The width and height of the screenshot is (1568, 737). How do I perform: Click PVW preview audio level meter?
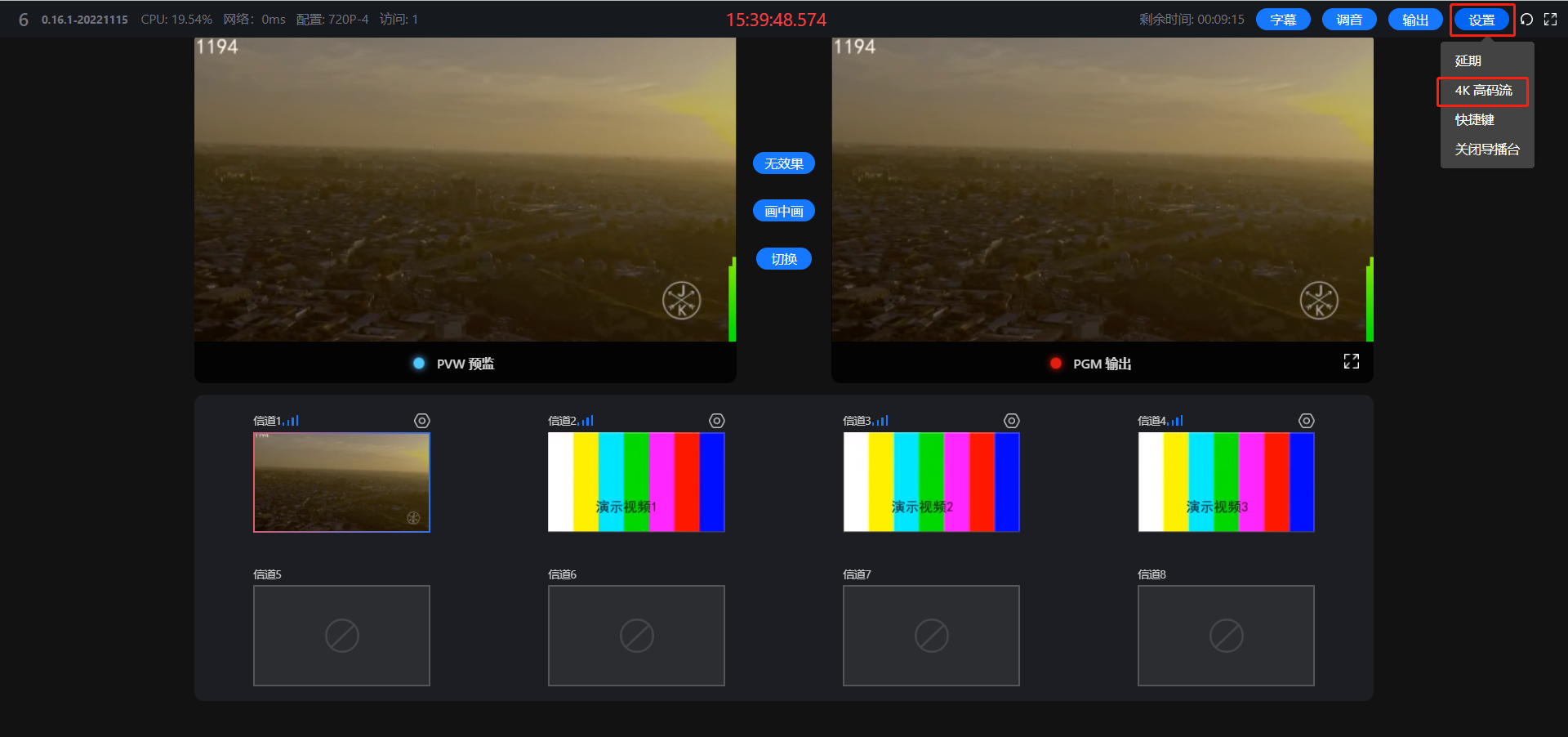733,299
